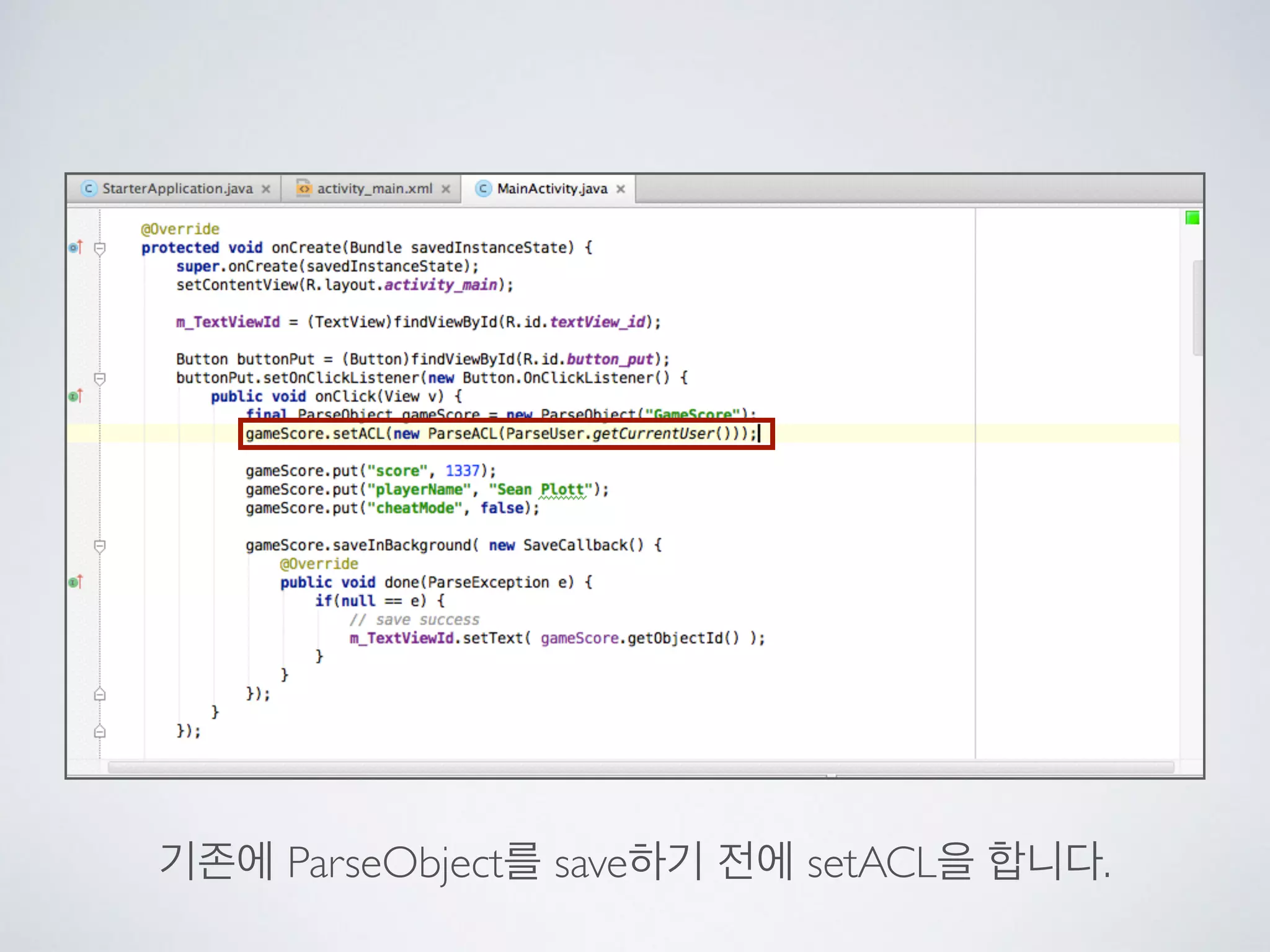Click the green inspection status indicator
Viewport: 1270px width, 952px height.
point(1192,218)
